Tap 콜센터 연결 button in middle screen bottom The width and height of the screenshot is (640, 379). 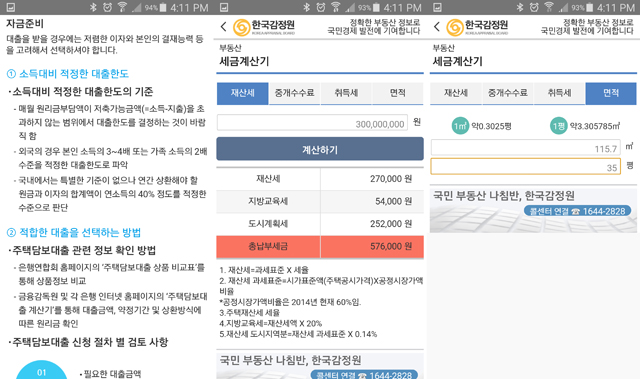click(364, 375)
